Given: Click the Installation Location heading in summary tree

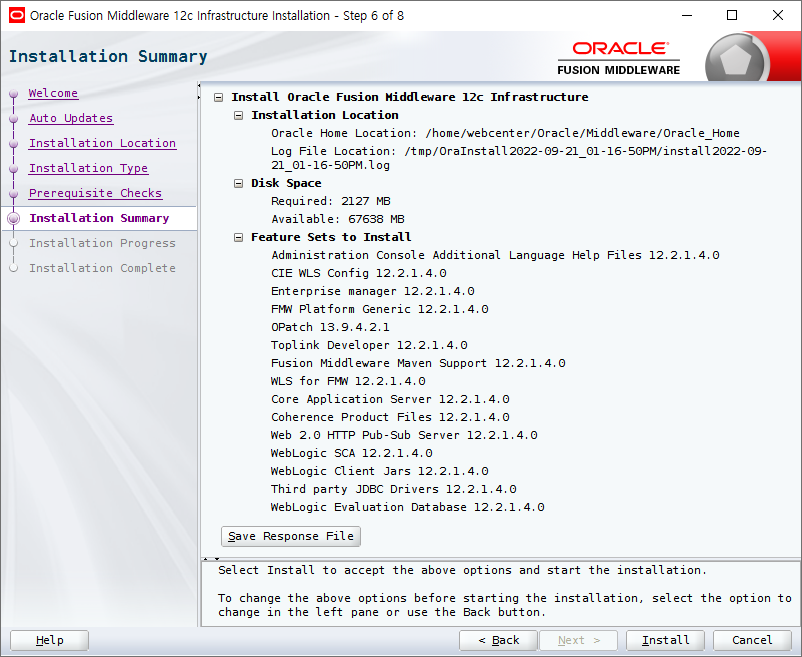Looking at the screenshot, I should click(324, 116).
